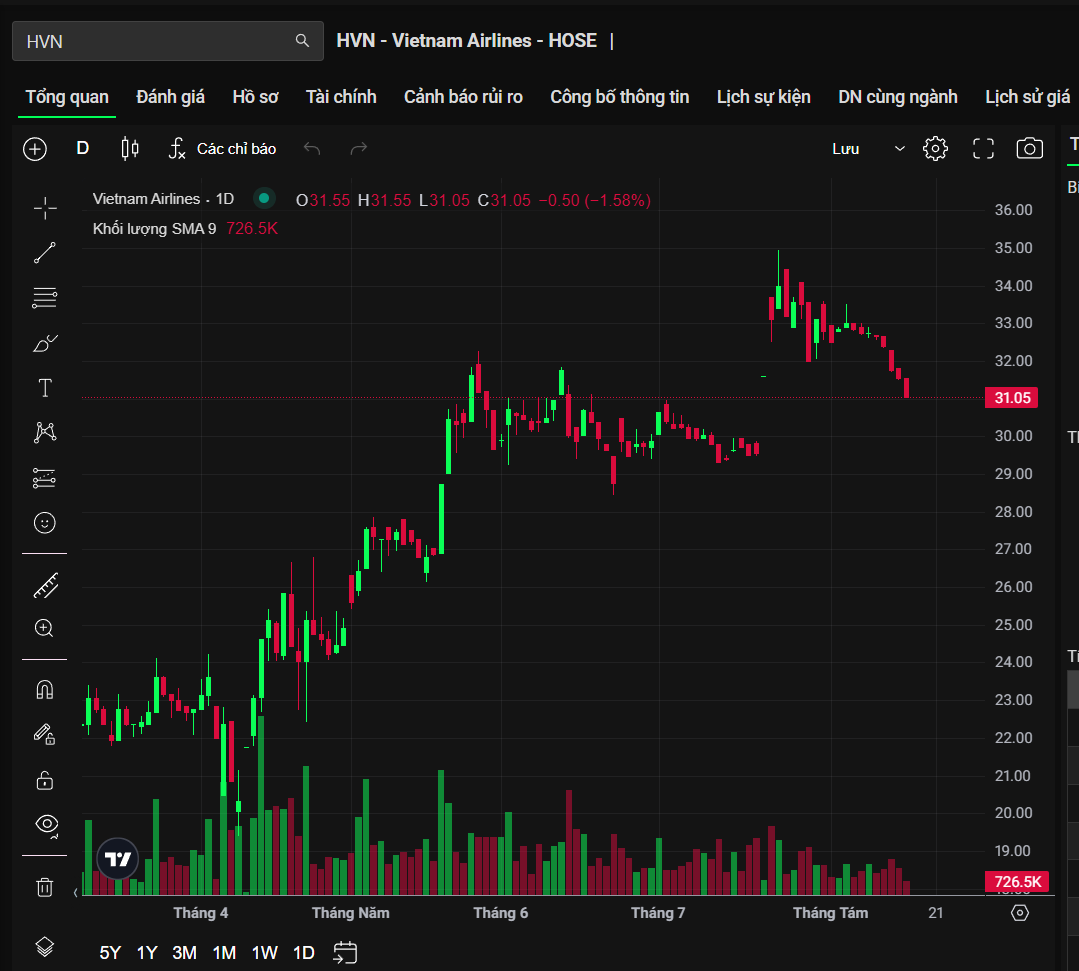Select the 1W date range
Screen dimensions: 1079x971
[x=264, y=953]
